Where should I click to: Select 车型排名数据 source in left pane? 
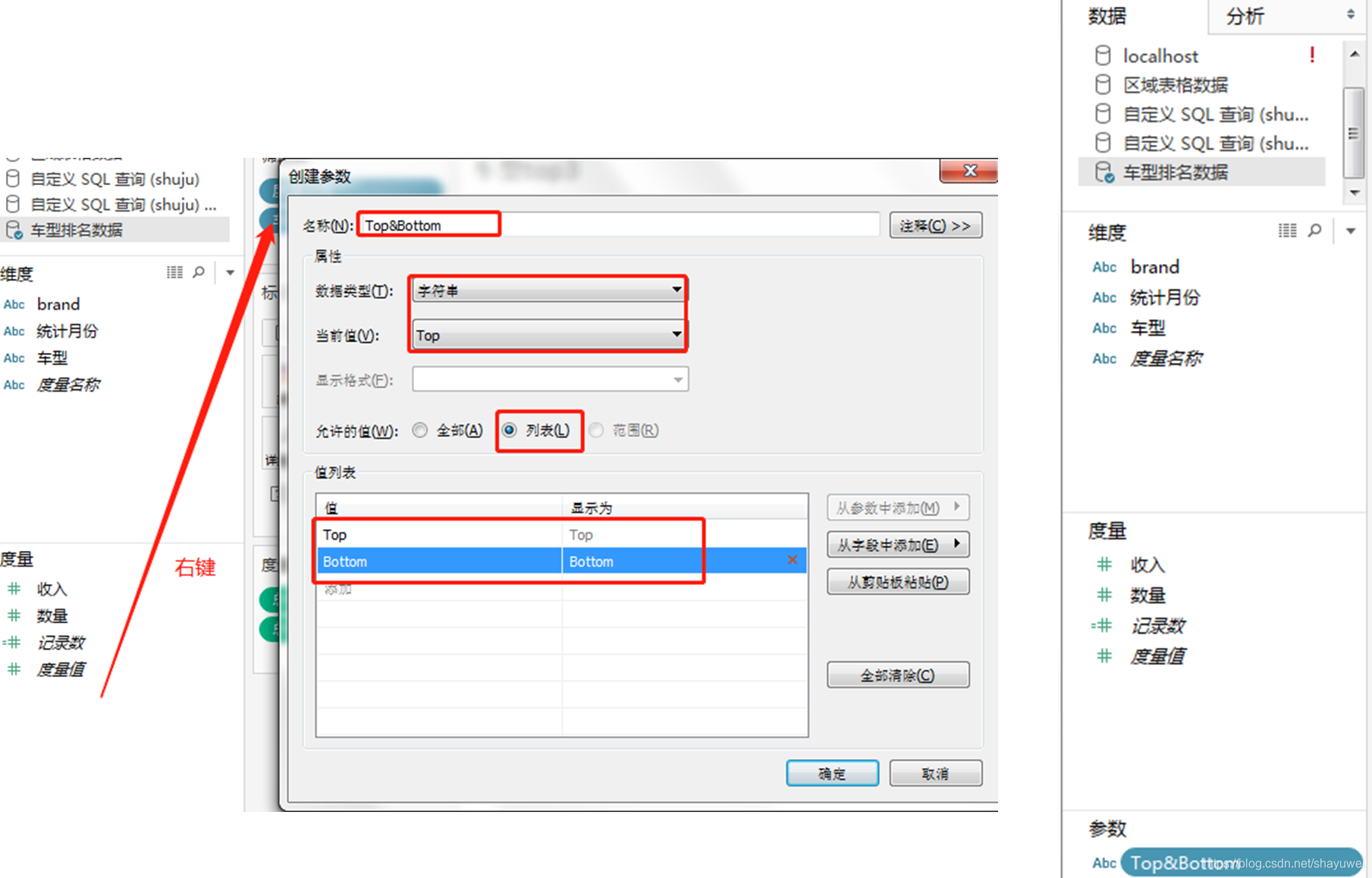[115, 230]
